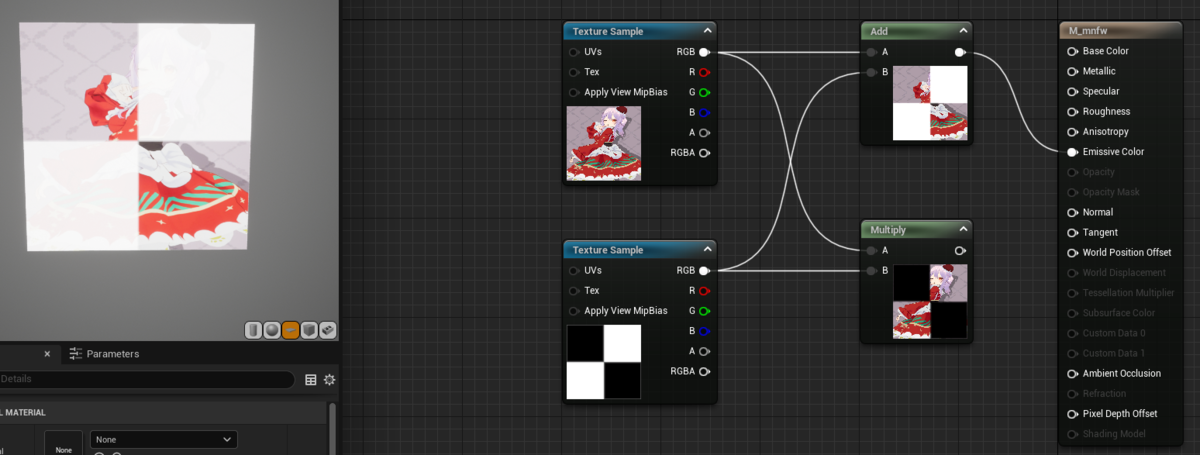
Task: Click the Ambient Occlusion input pin
Action: pos(1073,373)
